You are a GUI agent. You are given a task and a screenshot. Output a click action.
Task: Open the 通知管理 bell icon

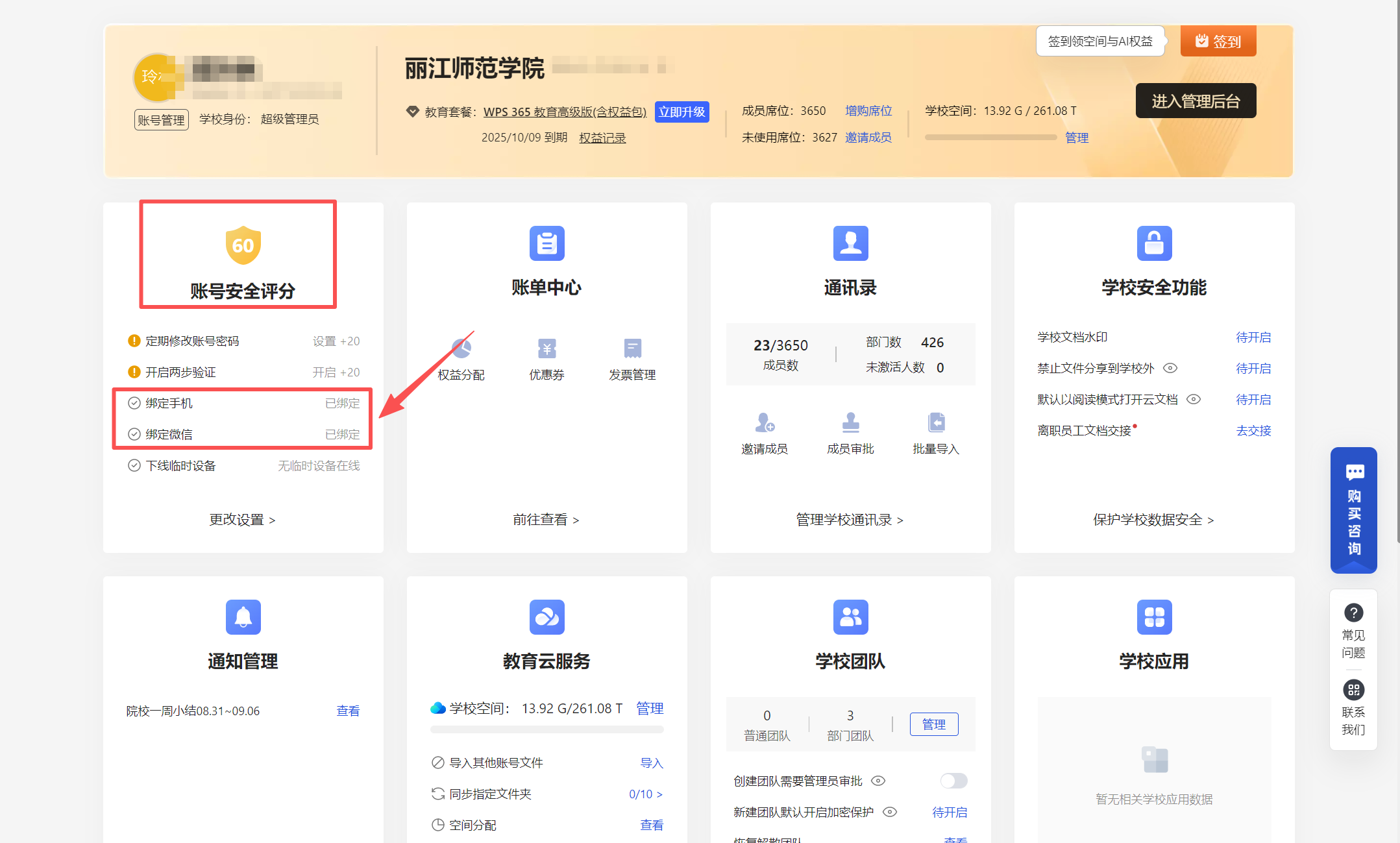click(243, 617)
